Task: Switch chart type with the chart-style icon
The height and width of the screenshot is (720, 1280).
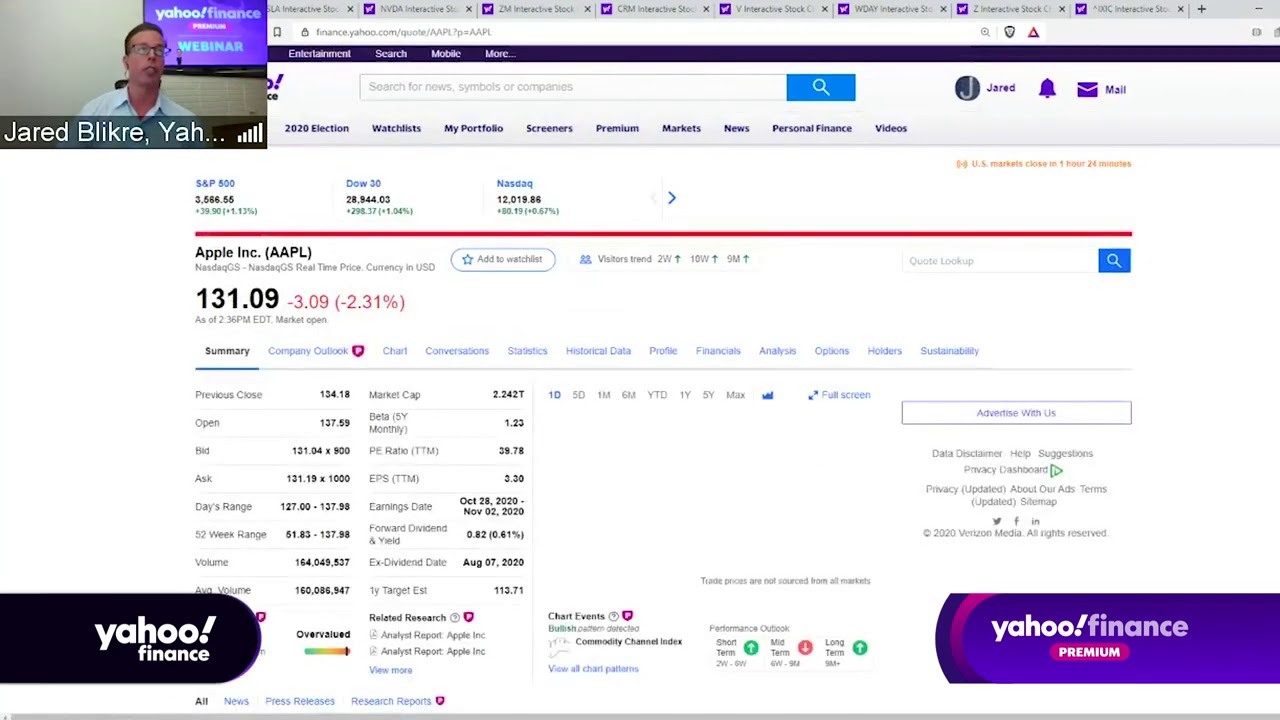Action: tap(767, 395)
